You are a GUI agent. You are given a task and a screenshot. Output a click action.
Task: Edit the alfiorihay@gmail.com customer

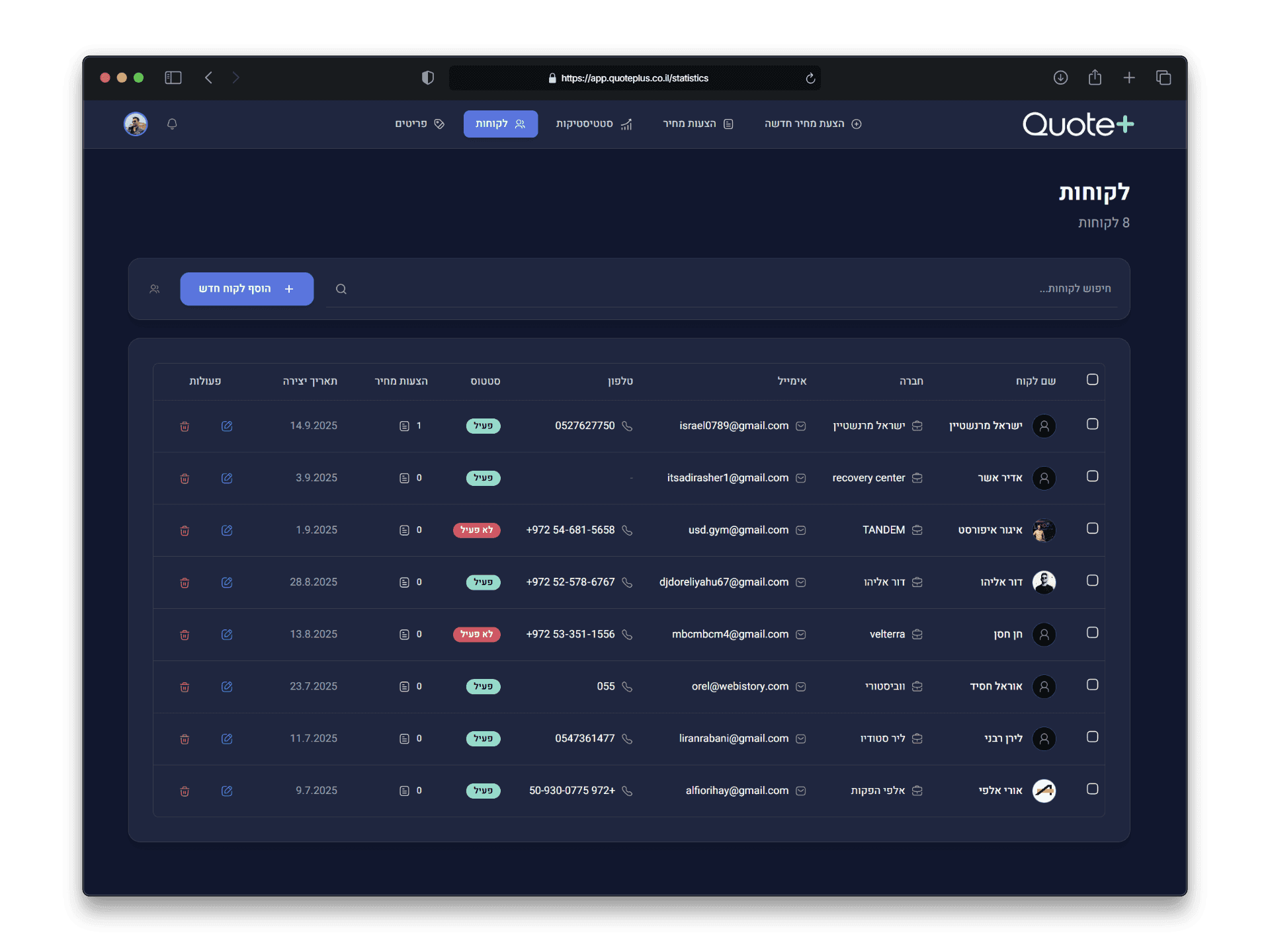(227, 791)
